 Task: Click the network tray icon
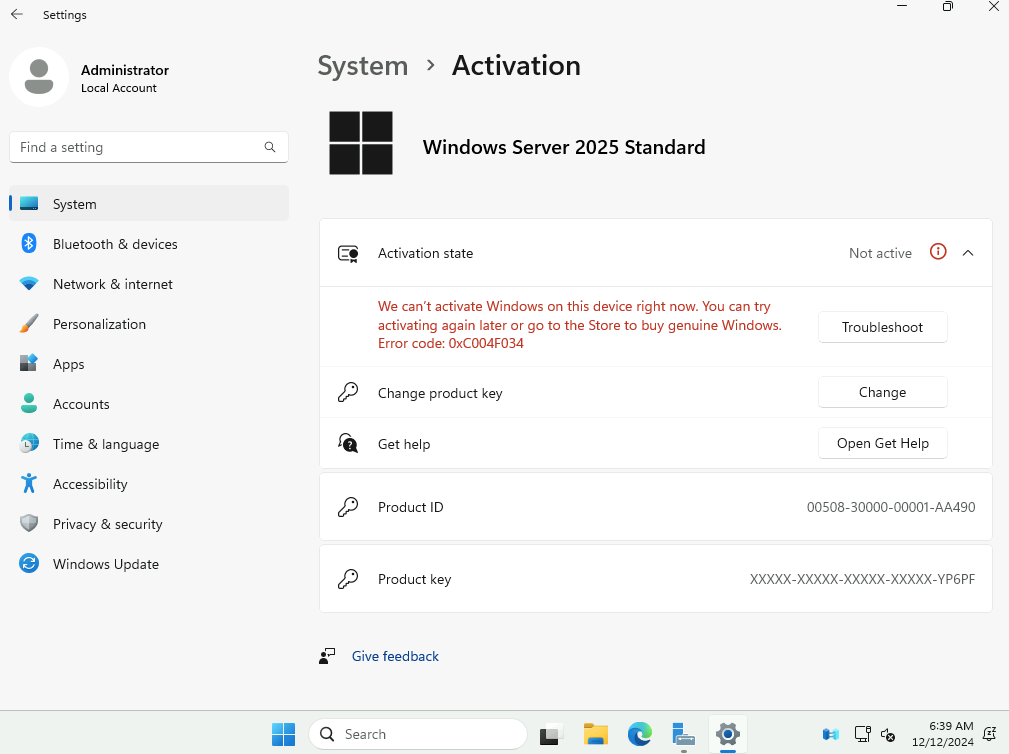862,734
